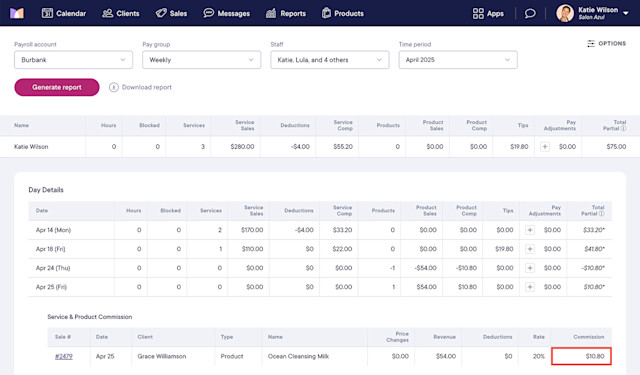Add pay adjustment for Apr 24 row
This screenshot has height=375, width=640.
(530, 268)
